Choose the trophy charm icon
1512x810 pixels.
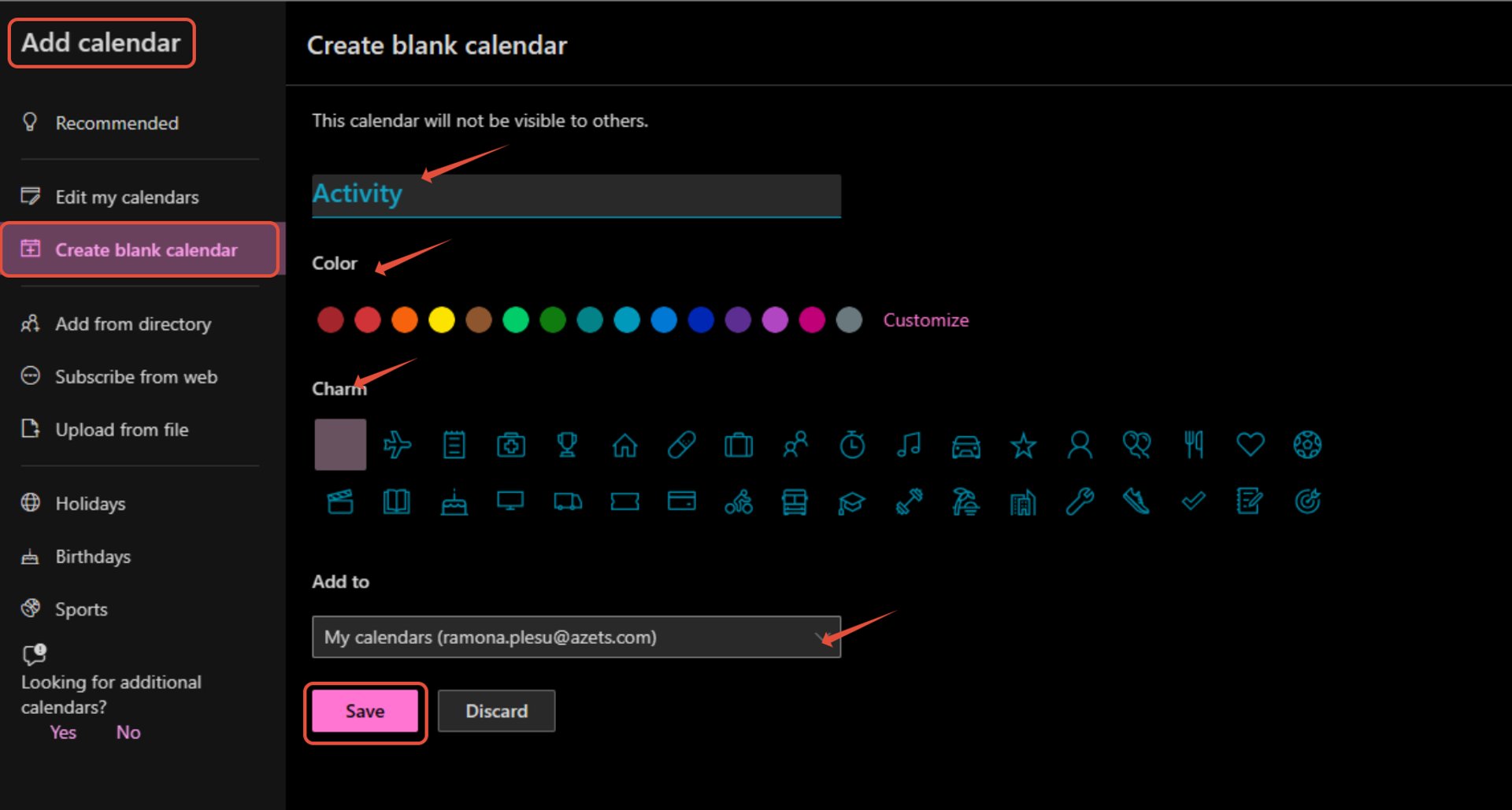coord(567,445)
